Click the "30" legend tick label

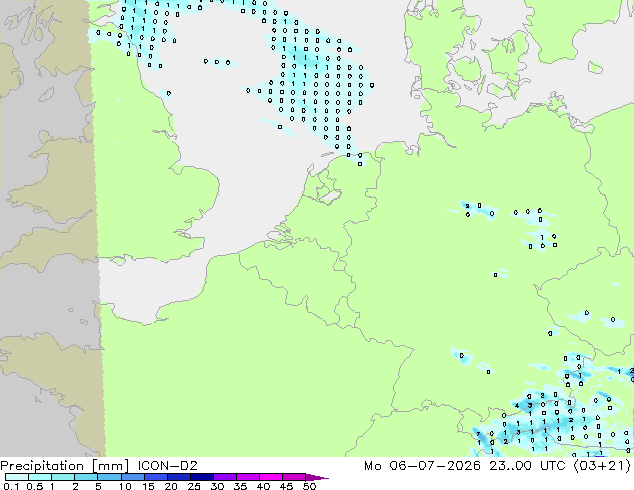click(x=218, y=486)
